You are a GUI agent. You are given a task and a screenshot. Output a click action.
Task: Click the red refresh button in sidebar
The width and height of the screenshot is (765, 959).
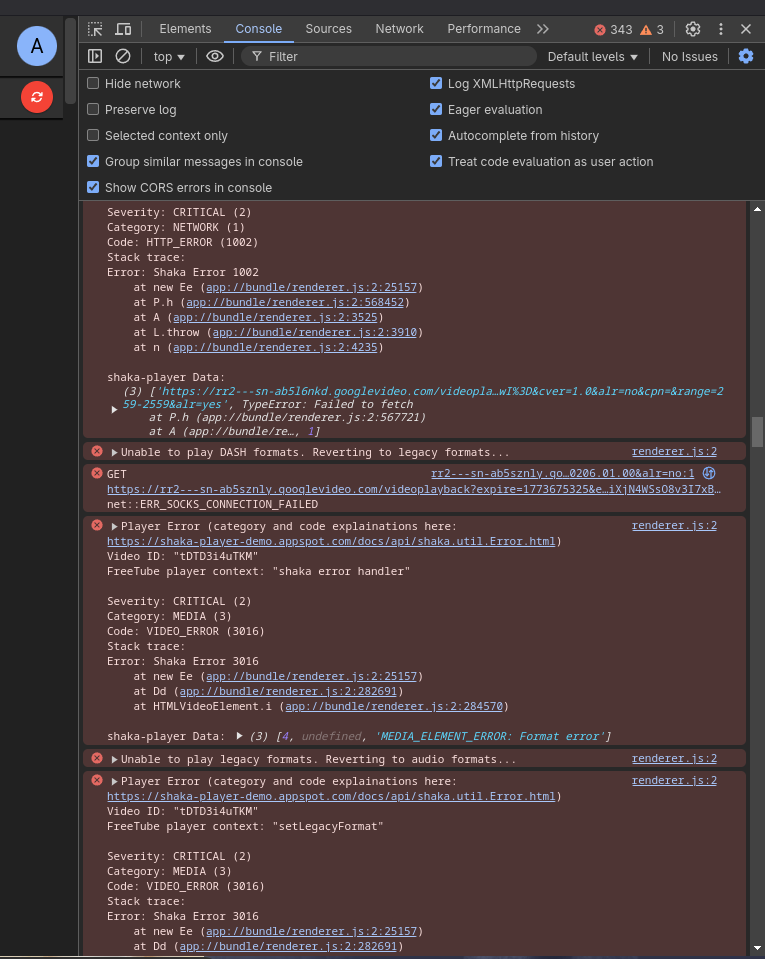(37, 97)
